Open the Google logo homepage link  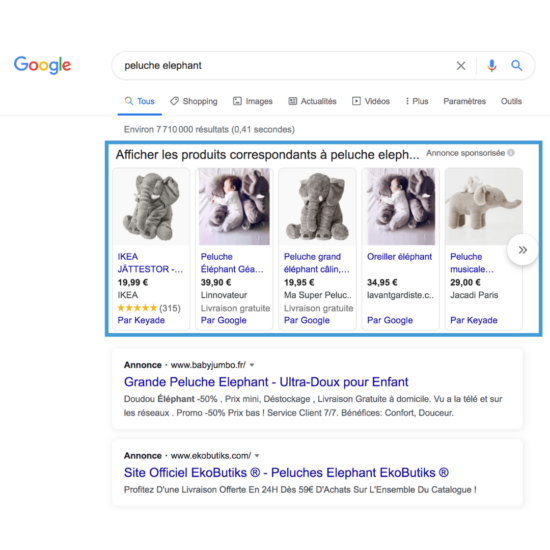(42, 65)
